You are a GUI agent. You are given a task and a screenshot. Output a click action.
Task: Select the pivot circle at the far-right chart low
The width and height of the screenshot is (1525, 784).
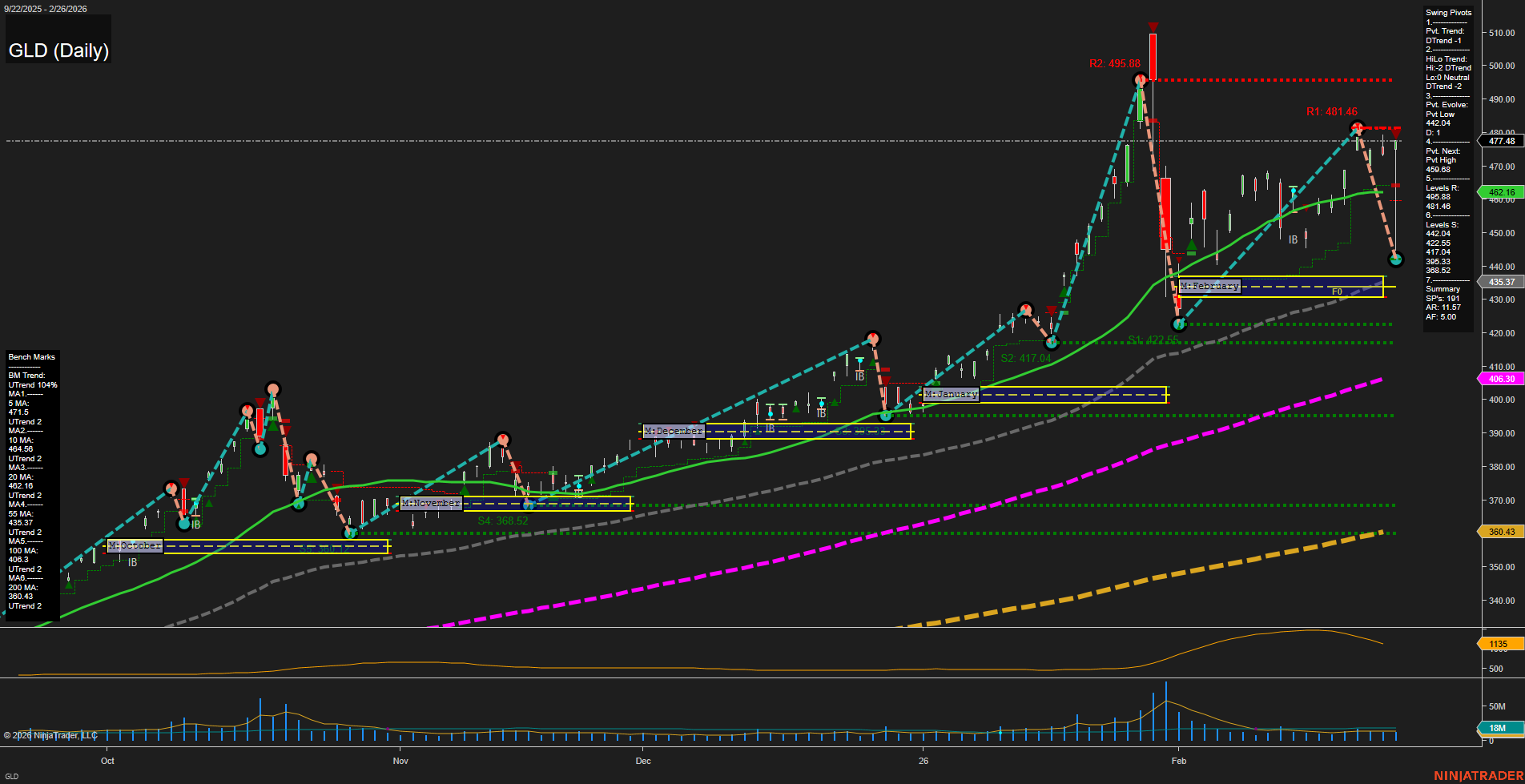1395,258
